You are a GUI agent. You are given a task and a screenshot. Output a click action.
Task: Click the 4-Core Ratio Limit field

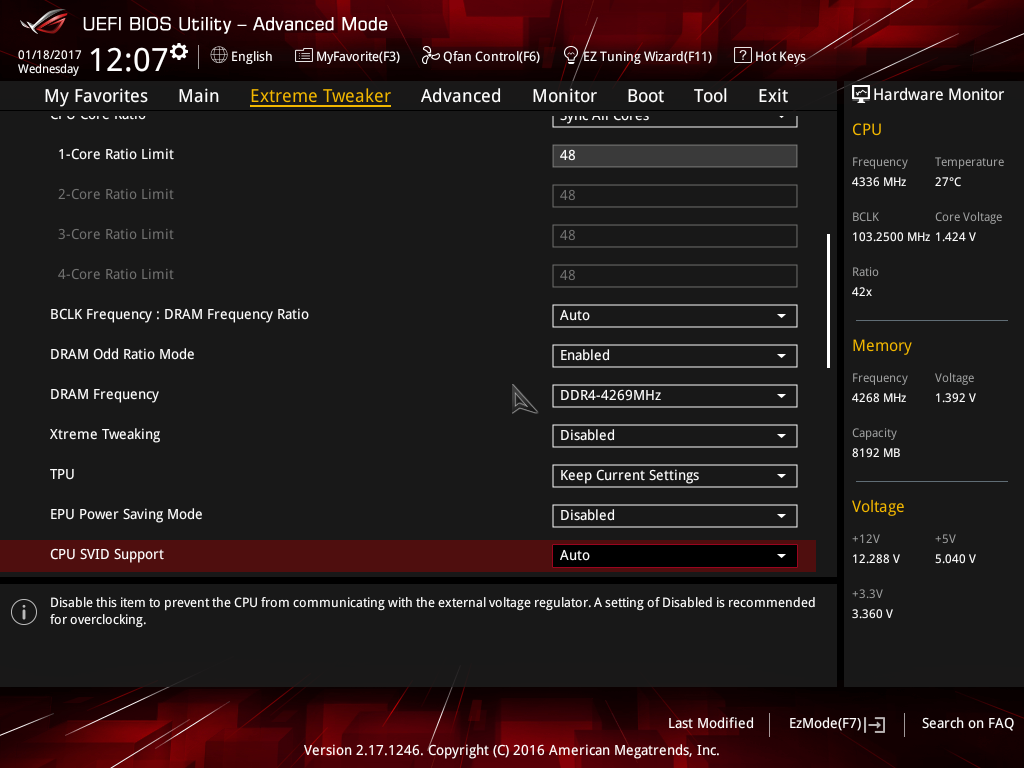click(x=675, y=275)
